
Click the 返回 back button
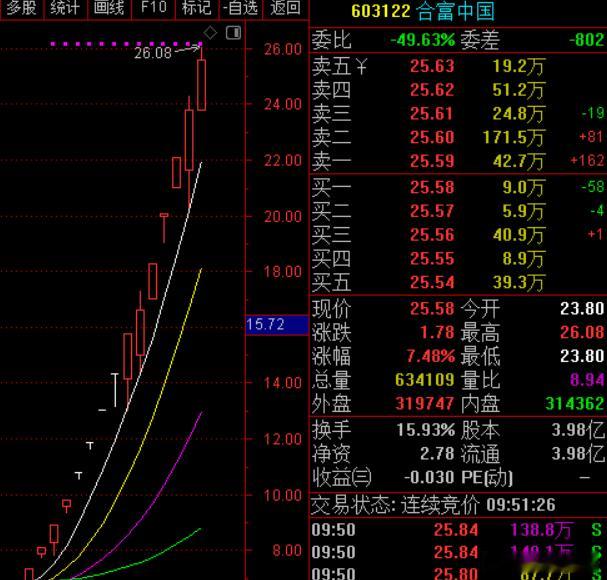[285, 8]
